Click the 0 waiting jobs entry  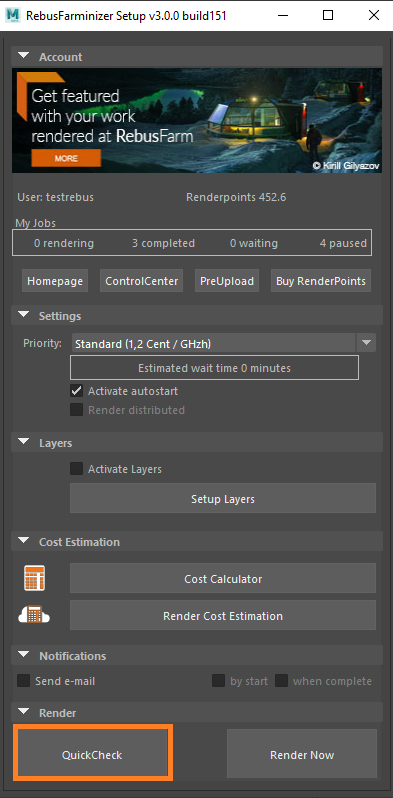254,243
